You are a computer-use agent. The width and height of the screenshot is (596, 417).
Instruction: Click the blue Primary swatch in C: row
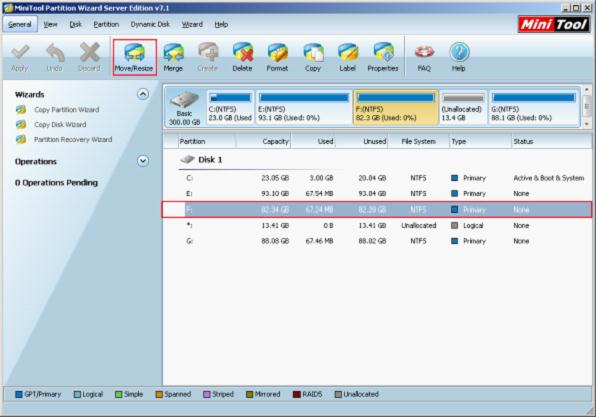(454, 178)
